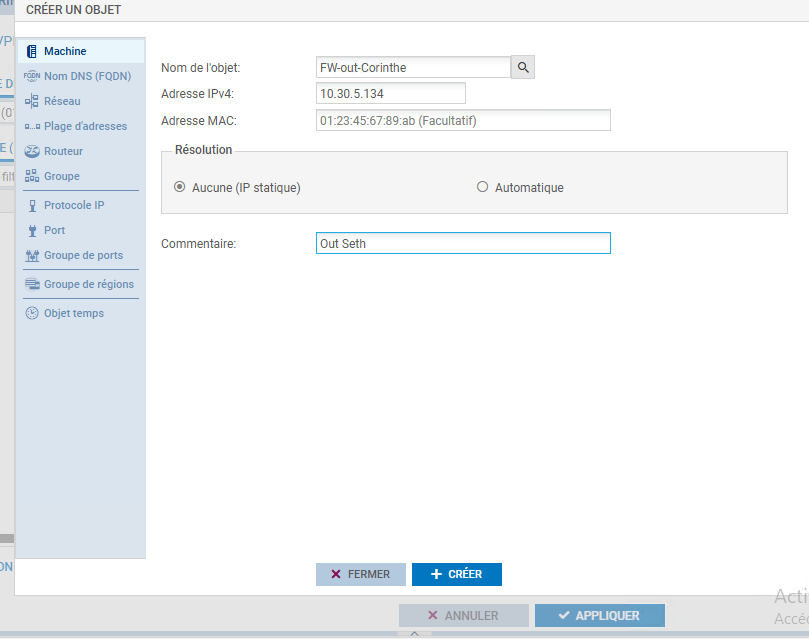Click into the Adresse MAC field
809x639 pixels.
point(462,120)
